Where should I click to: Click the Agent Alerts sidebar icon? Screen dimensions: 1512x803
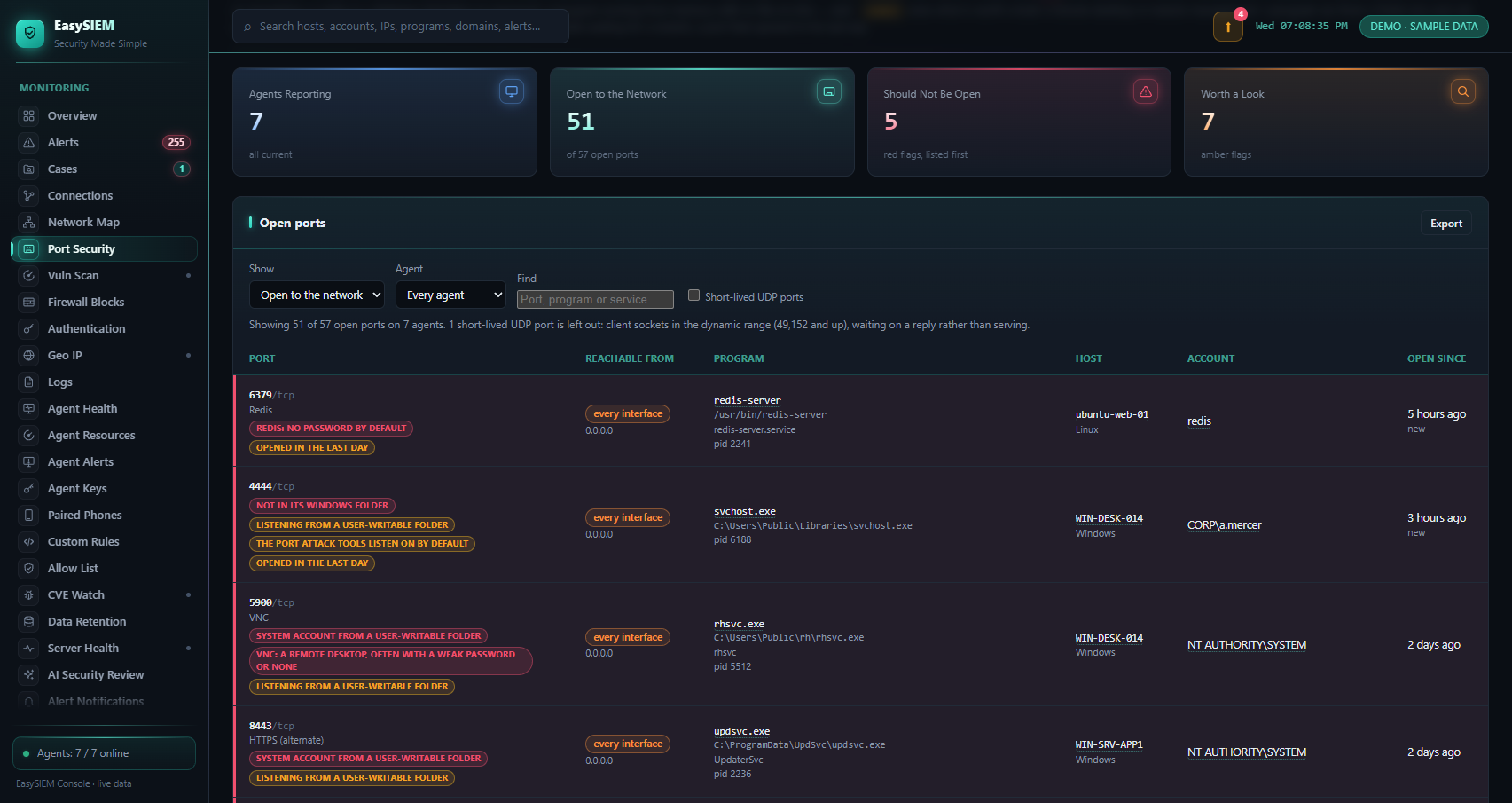29,462
